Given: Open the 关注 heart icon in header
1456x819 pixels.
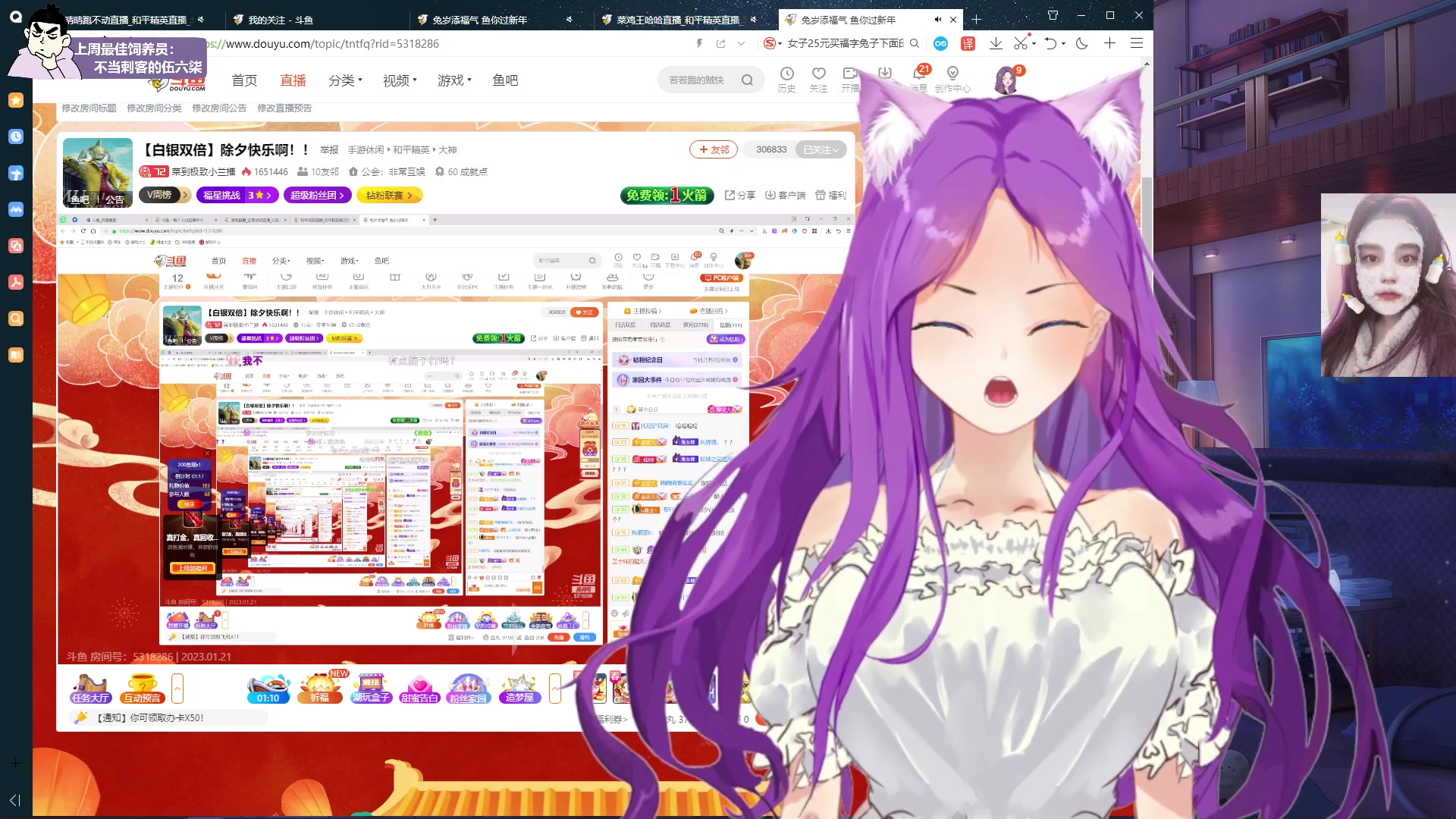Looking at the screenshot, I should click(x=818, y=79).
